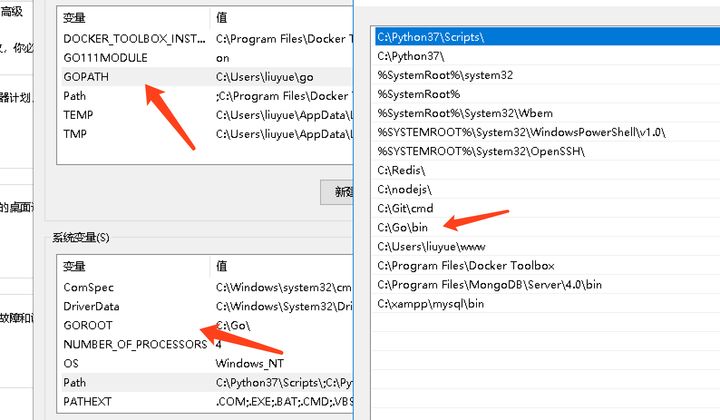Select C:\Redis\ path entry

coord(546,170)
